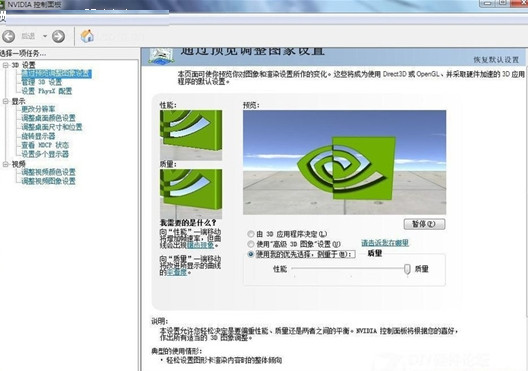Open 调整视频颜色设置 page
Screen dimensions: 528x371
coord(48,172)
